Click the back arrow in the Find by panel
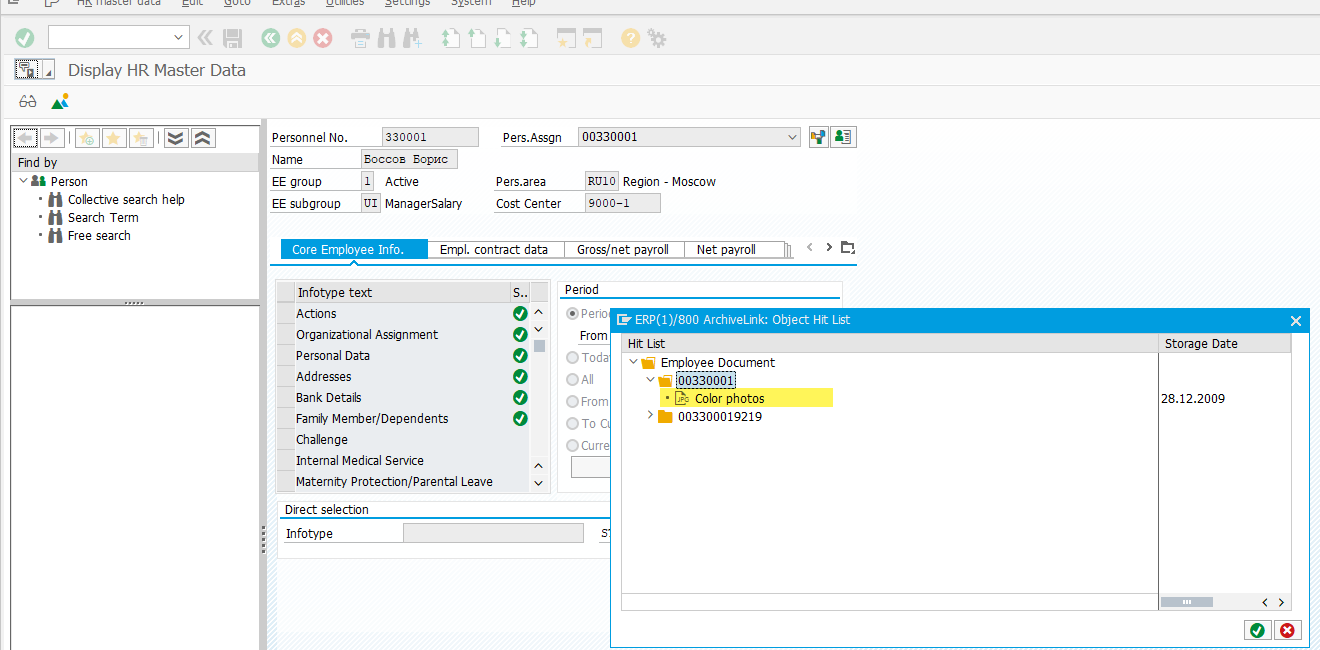The height and width of the screenshot is (650, 1320). 26,138
